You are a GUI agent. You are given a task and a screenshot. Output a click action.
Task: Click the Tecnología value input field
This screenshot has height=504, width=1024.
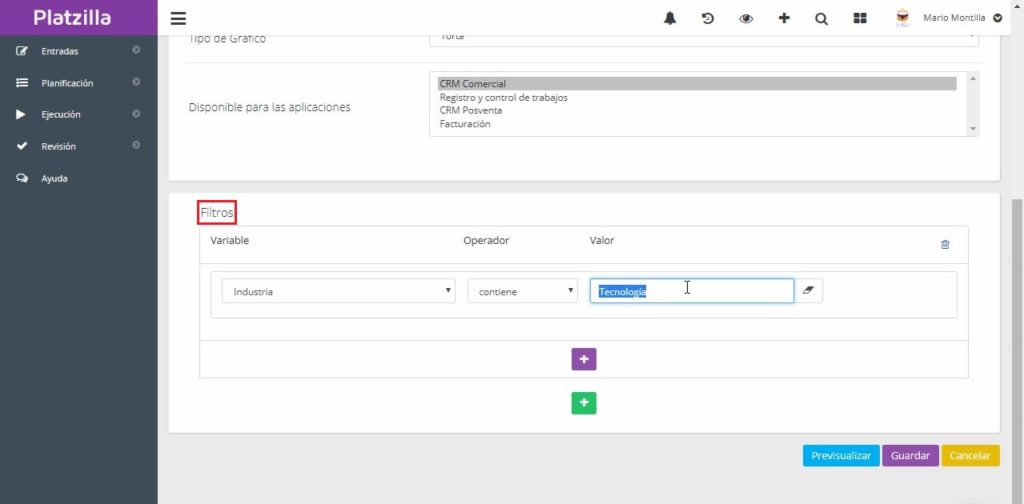click(x=692, y=291)
